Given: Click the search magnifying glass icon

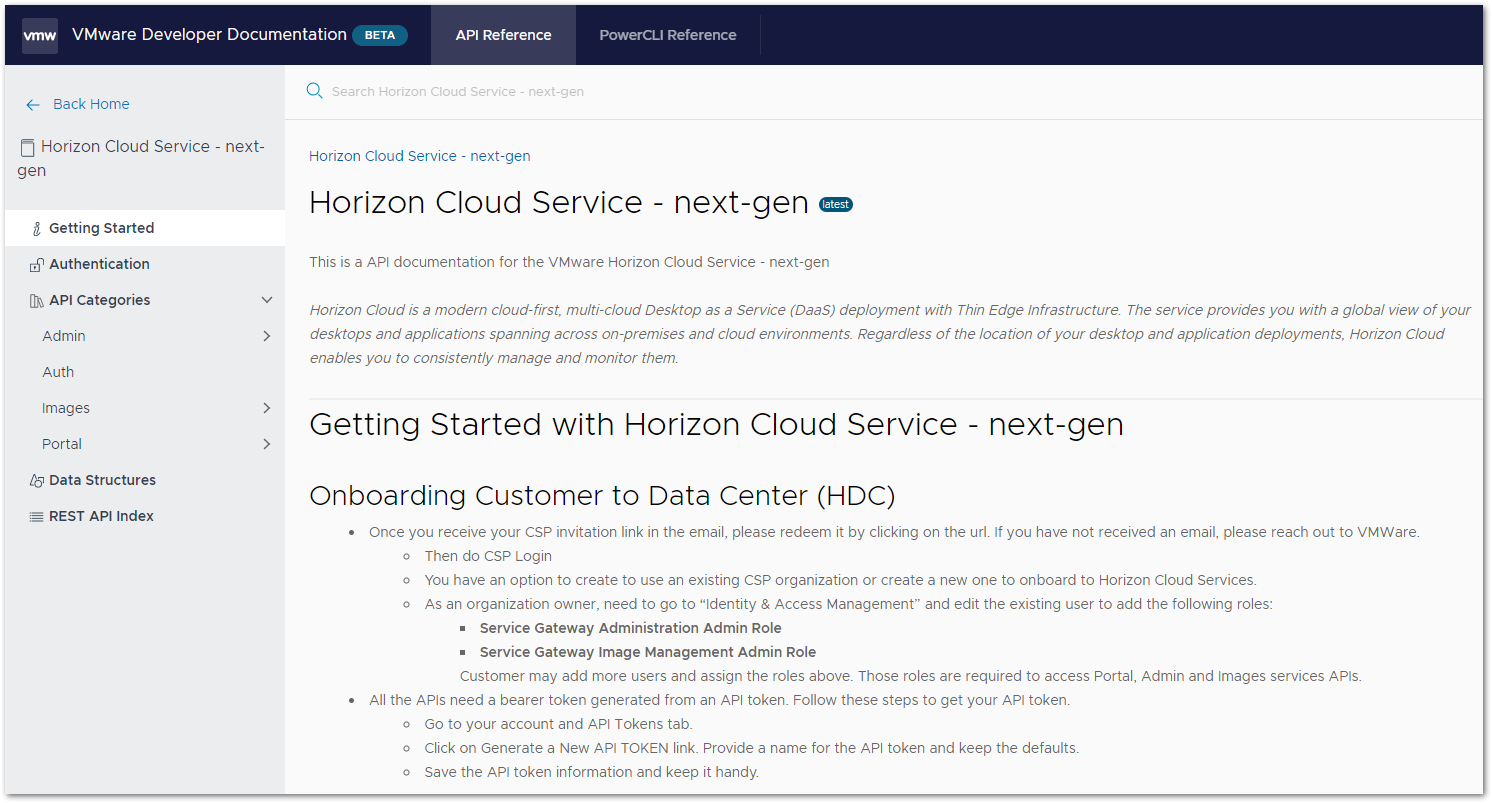Looking at the screenshot, I should click(314, 90).
